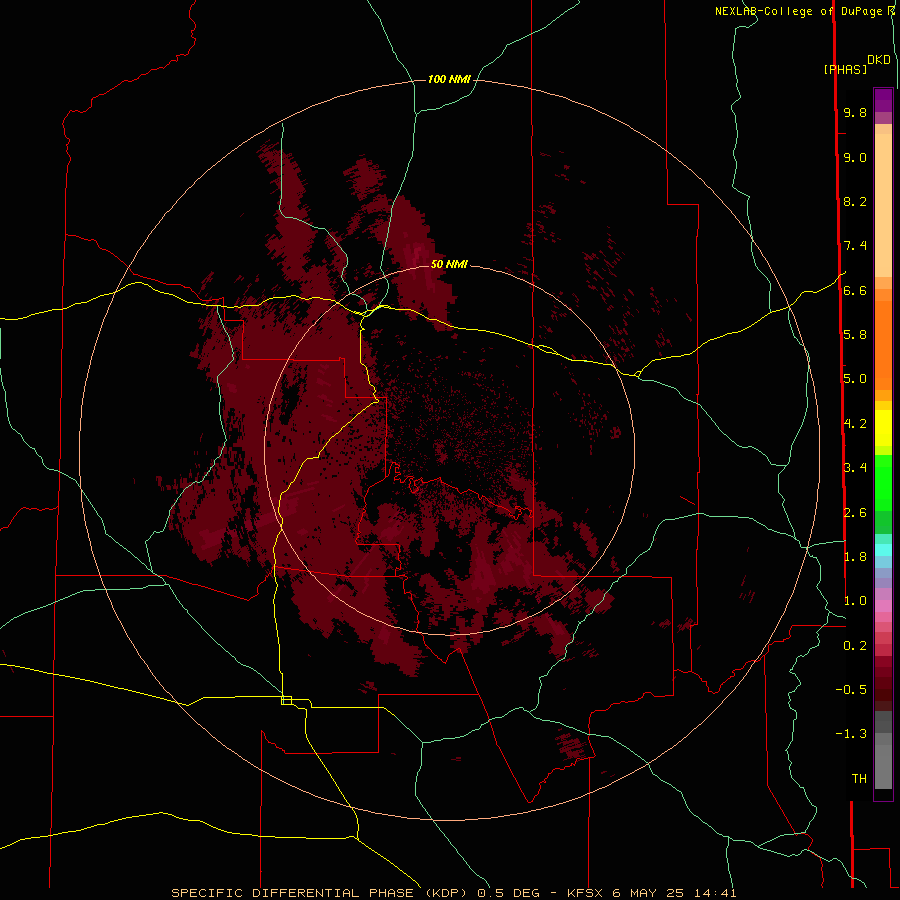Click the -1.3 legend value
Viewport: 900px width, 900px height.
click(851, 734)
